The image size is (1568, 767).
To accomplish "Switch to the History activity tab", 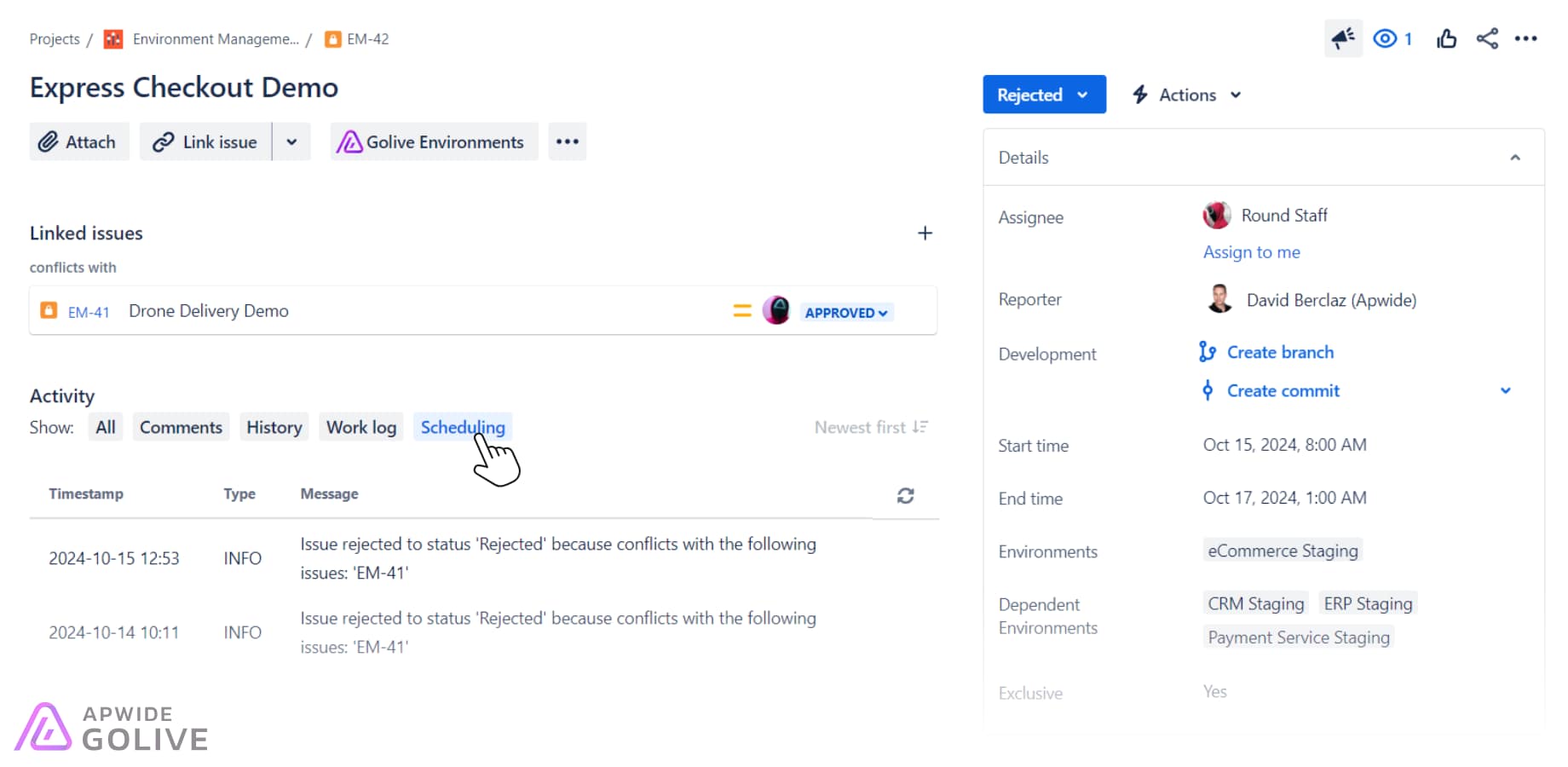I will pyautogui.click(x=274, y=427).
